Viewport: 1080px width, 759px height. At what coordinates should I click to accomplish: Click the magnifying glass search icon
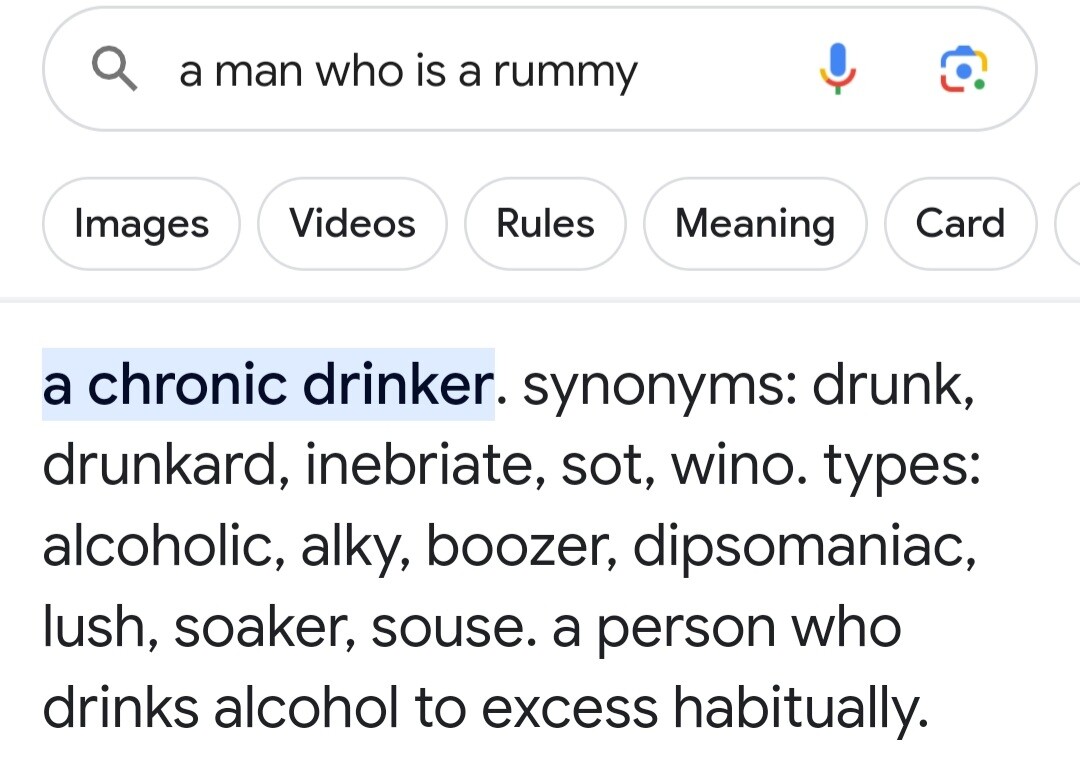(113, 70)
